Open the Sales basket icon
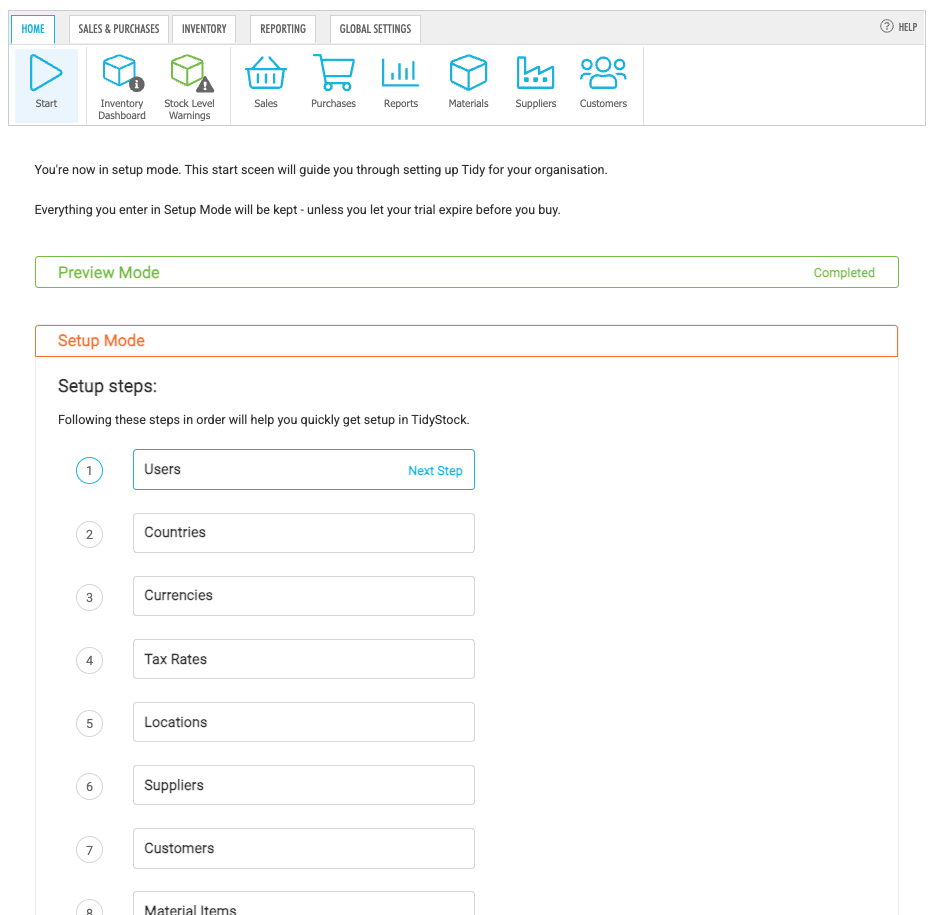 [x=266, y=73]
